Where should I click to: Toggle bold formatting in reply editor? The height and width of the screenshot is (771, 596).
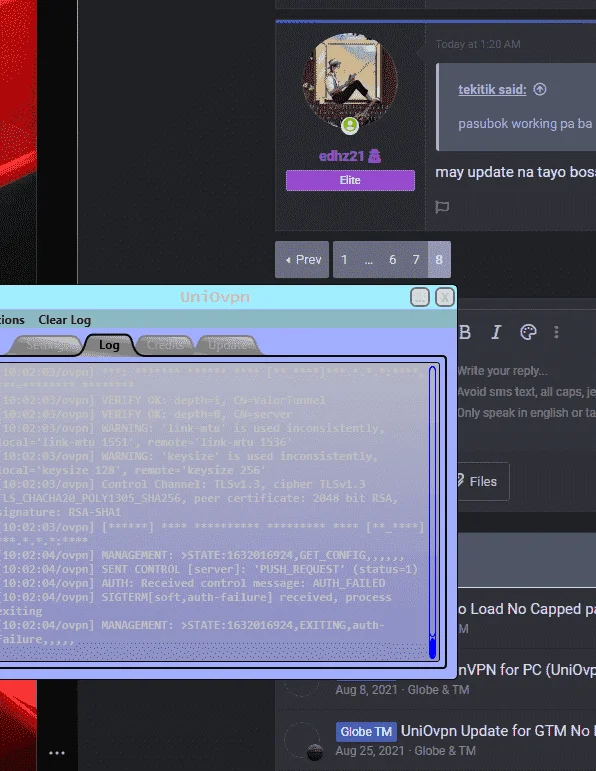tap(465, 333)
